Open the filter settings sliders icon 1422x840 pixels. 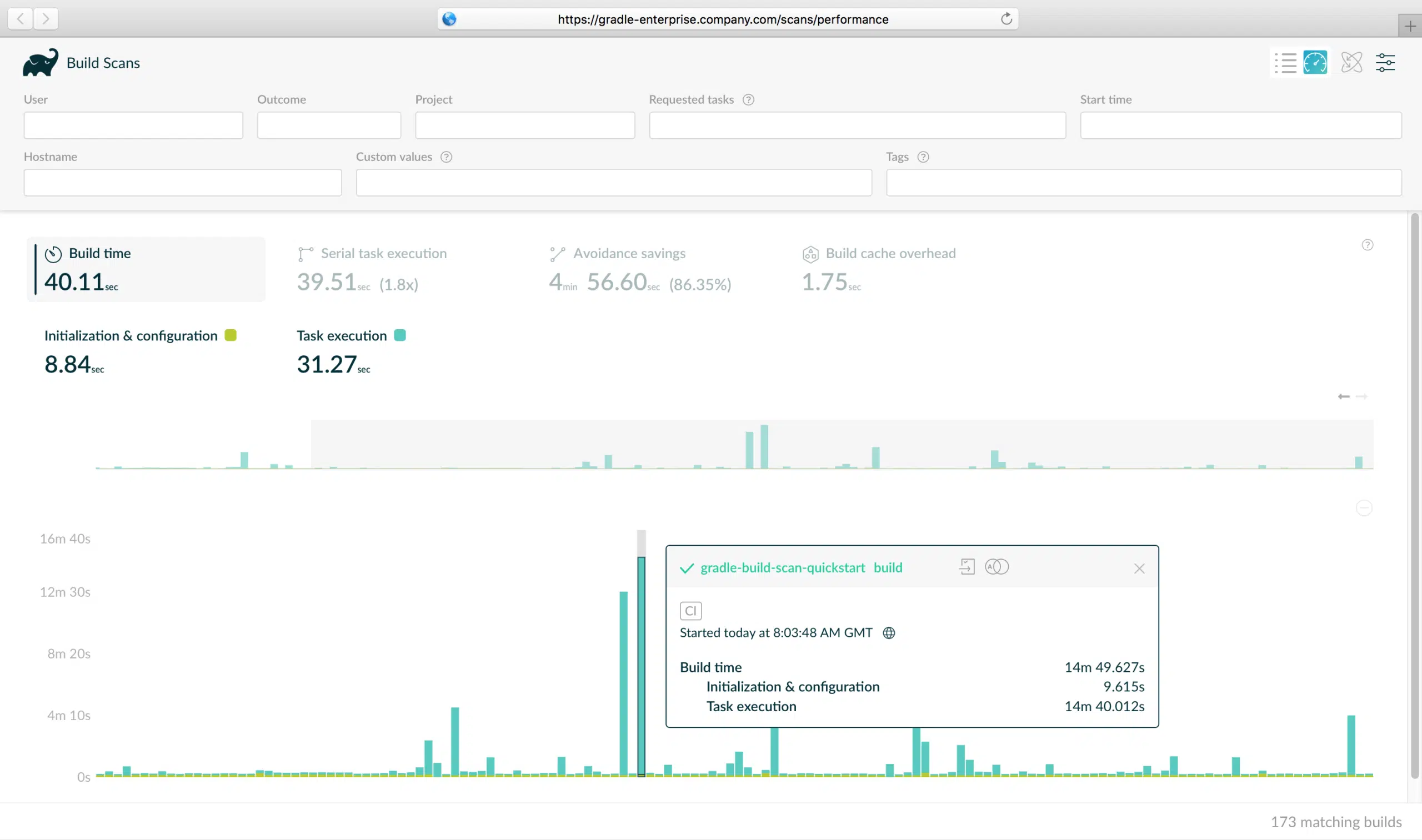point(1385,63)
